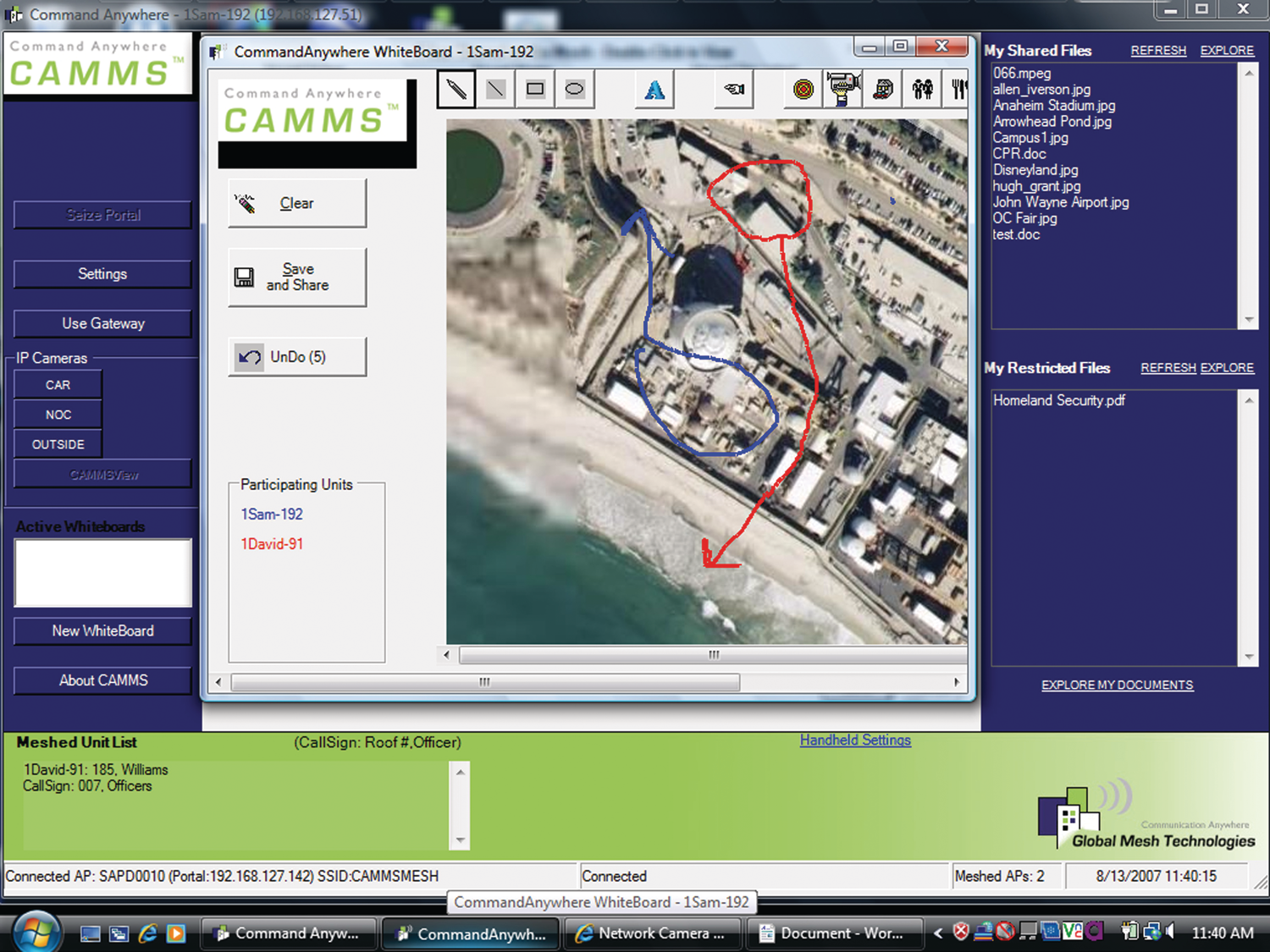Choose the rectangle shape tool
This screenshot has width=1270, height=952.
[535, 89]
